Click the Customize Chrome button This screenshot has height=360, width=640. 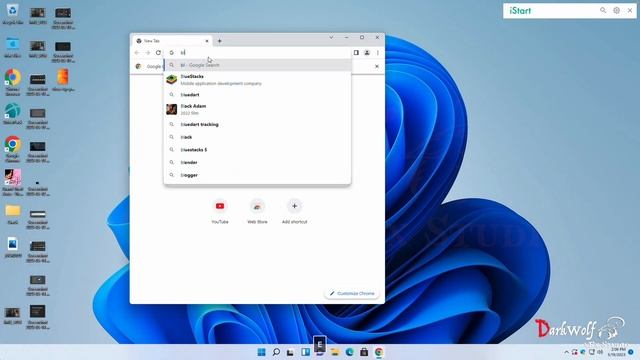click(x=352, y=293)
